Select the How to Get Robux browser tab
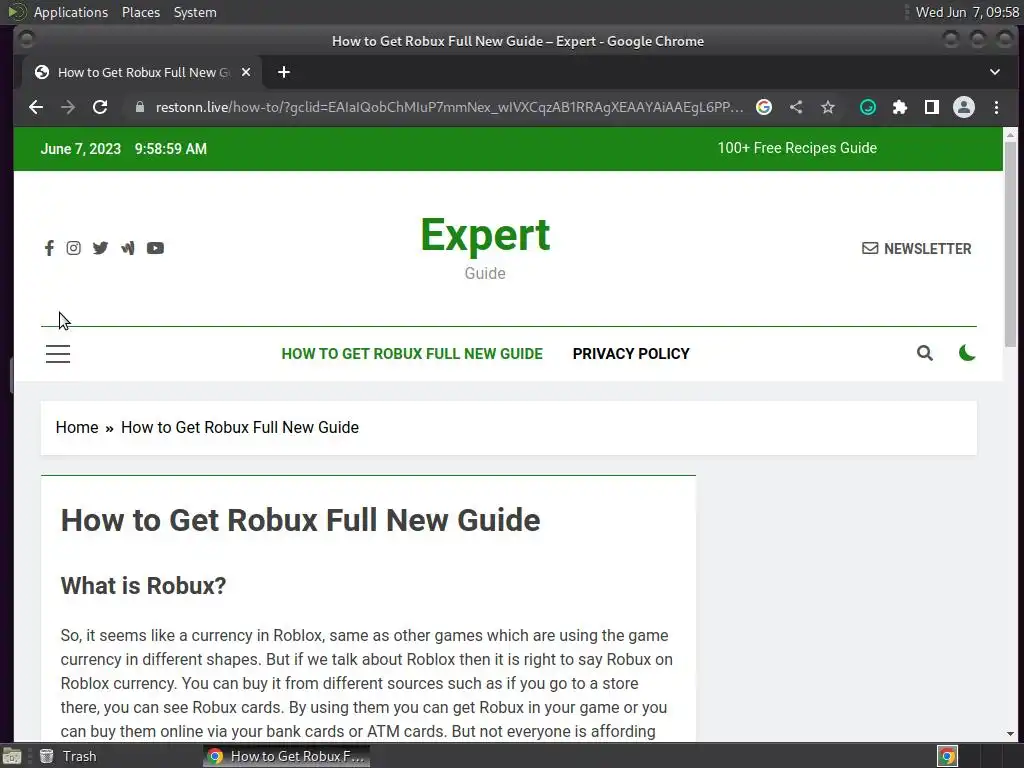 click(142, 72)
